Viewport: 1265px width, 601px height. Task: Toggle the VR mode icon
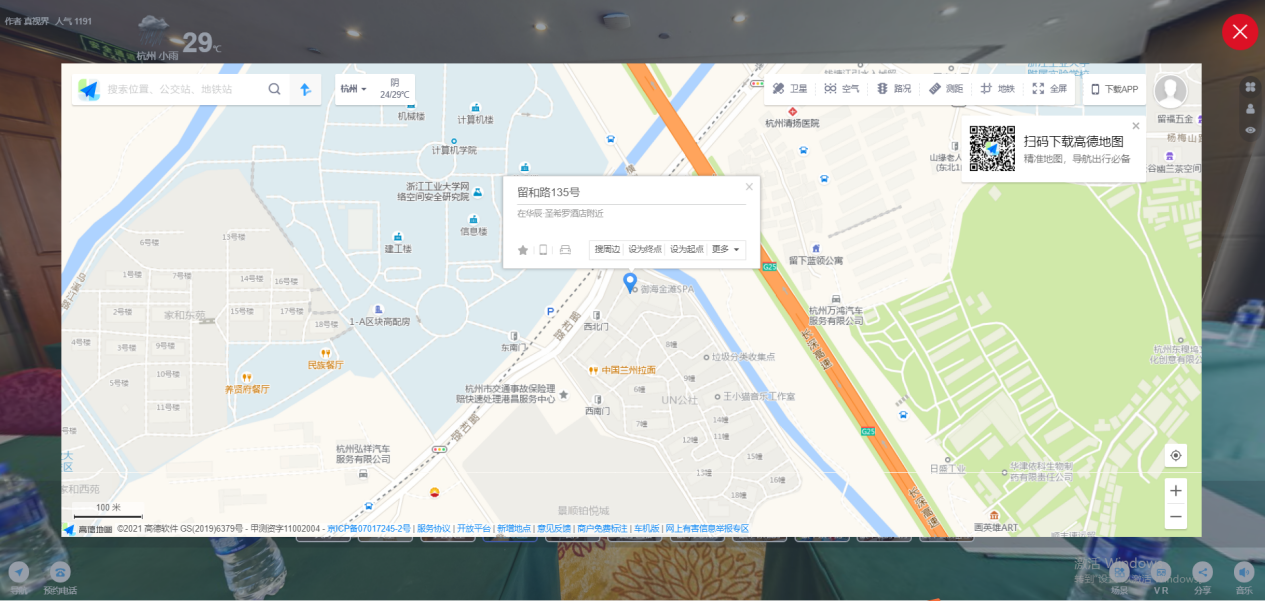1162,572
